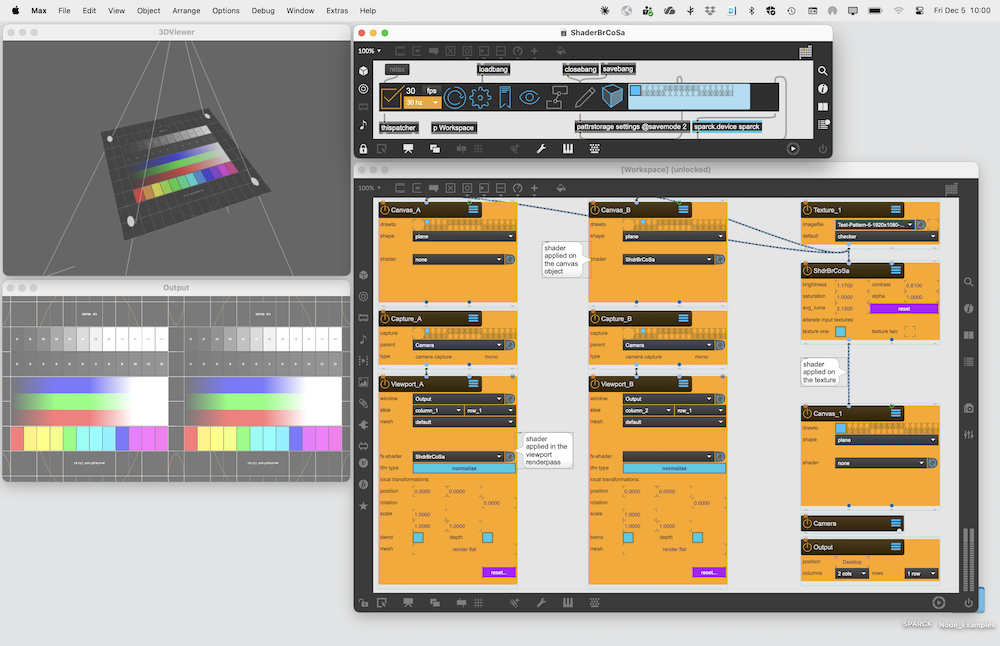Click the purple reset button in ShdrBrCoSa node
The height and width of the screenshot is (646, 1000).
pyautogui.click(x=903, y=309)
